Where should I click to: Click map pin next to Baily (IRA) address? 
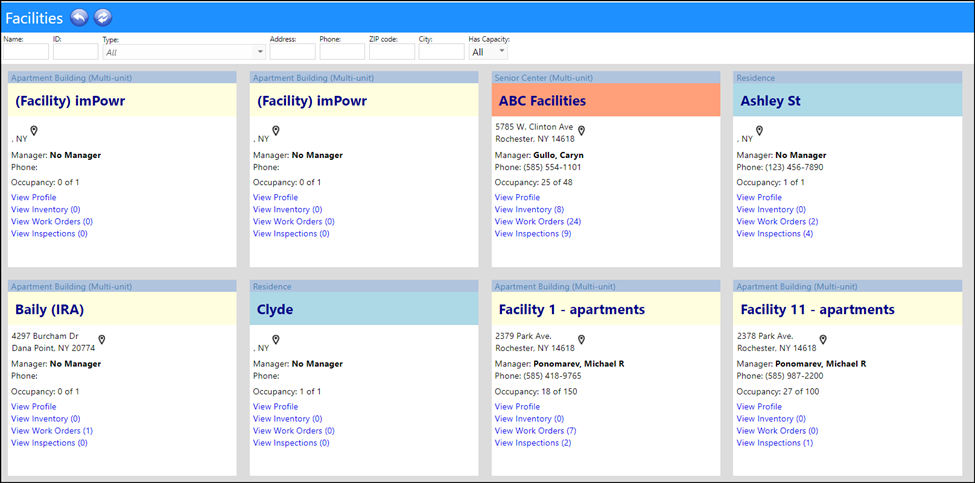(102, 339)
